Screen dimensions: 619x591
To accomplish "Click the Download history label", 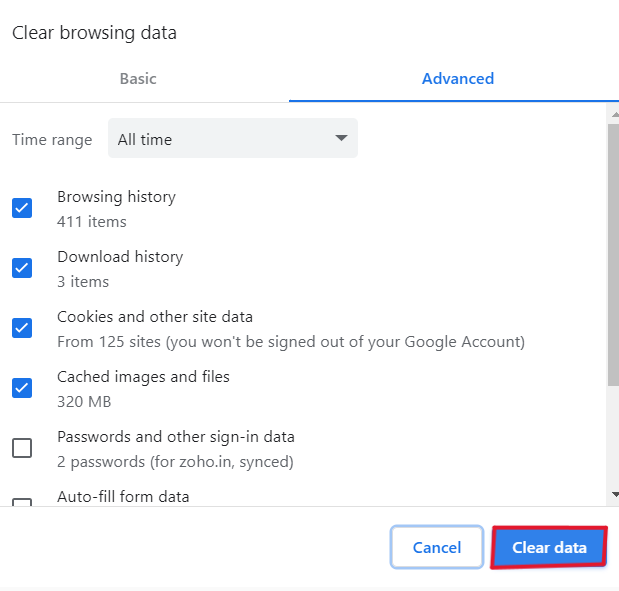I will tap(120, 257).
